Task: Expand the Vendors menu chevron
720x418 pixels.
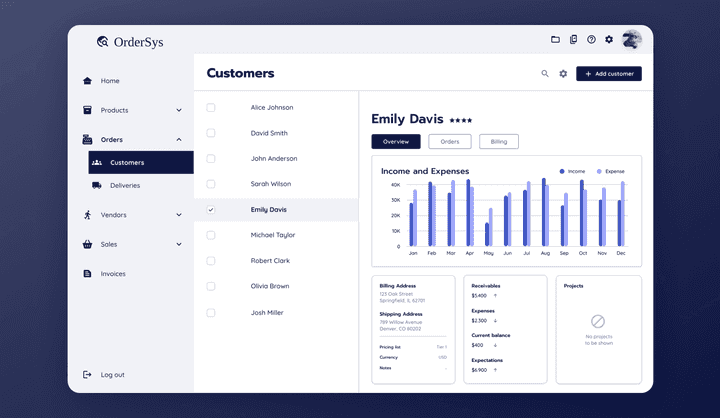Action: coord(179,215)
